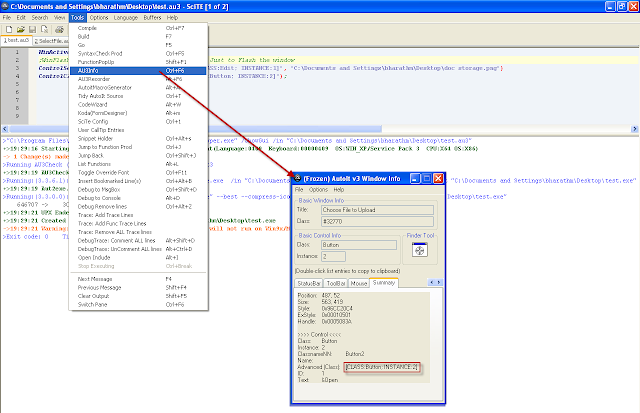Choose Go from the Tools menu
The width and height of the screenshot is (640, 413).
pos(138,45)
